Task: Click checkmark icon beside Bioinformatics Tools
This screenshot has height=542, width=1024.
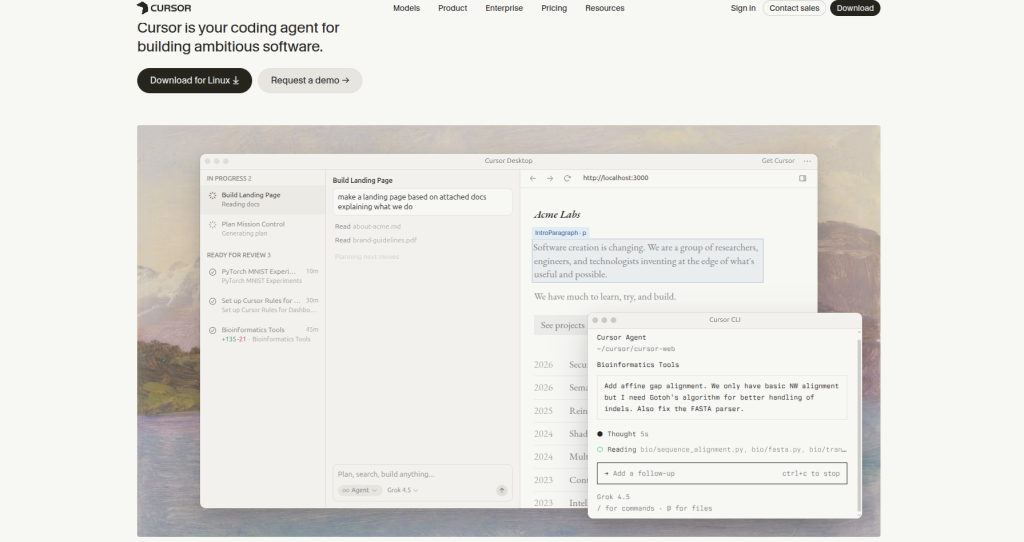Action: pos(212,330)
